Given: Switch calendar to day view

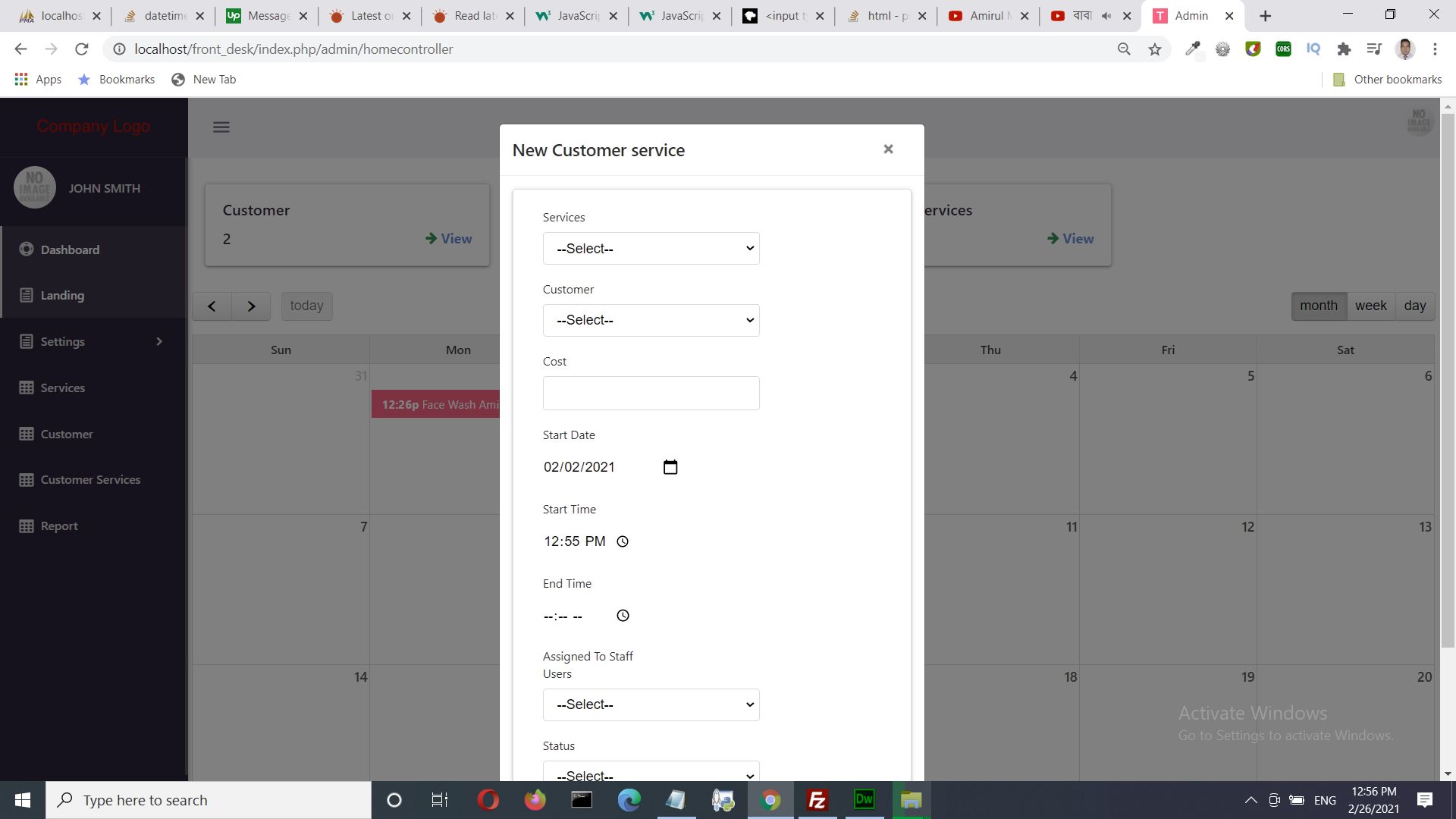Looking at the screenshot, I should point(1414,306).
